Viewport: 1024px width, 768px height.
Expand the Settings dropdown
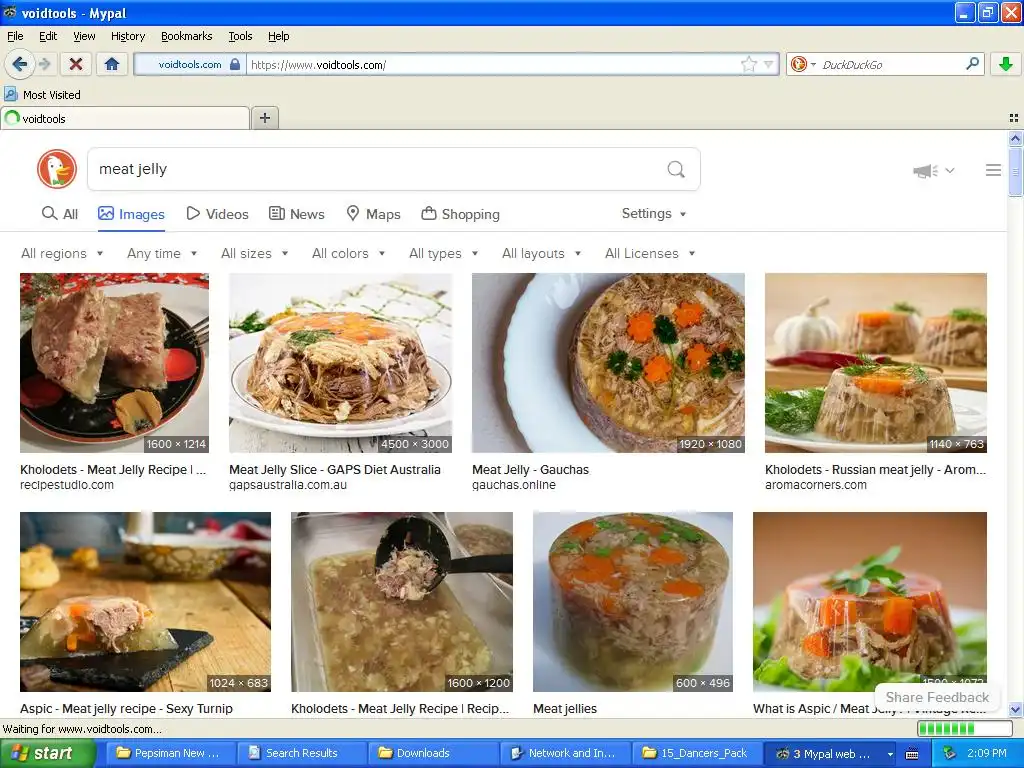point(654,214)
